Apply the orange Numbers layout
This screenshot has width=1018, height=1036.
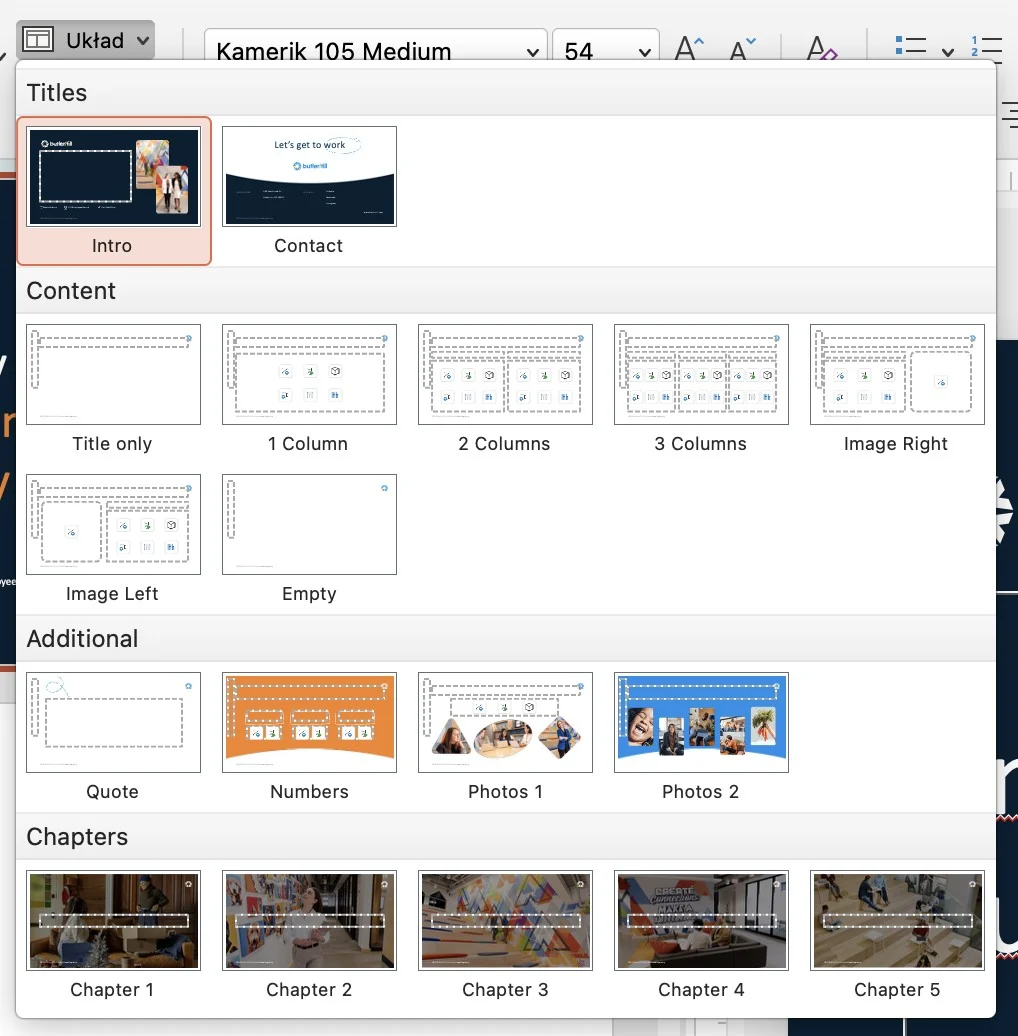tap(309, 723)
